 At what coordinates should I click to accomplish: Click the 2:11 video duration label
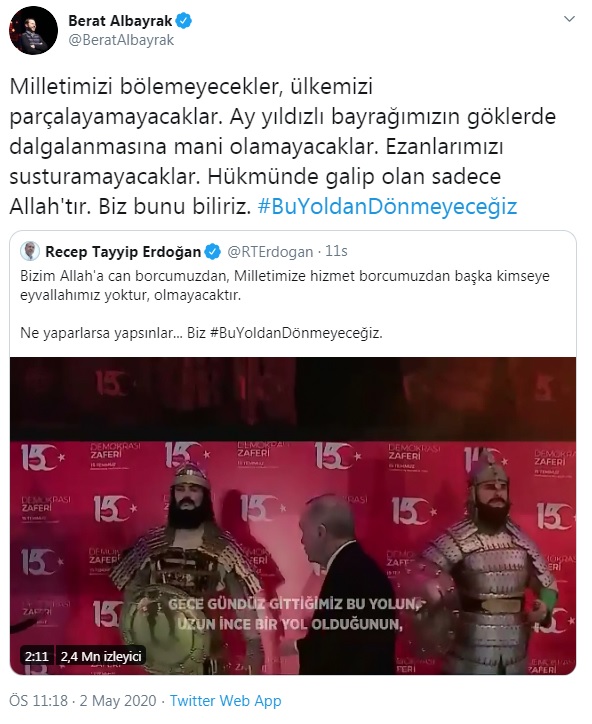click(37, 656)
